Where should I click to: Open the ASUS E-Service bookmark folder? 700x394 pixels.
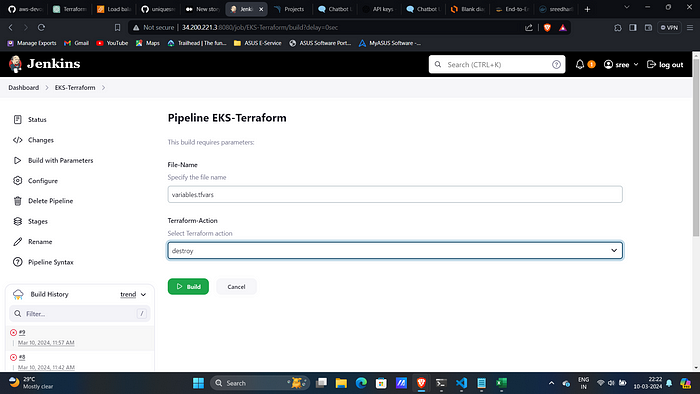coord(258,43)
